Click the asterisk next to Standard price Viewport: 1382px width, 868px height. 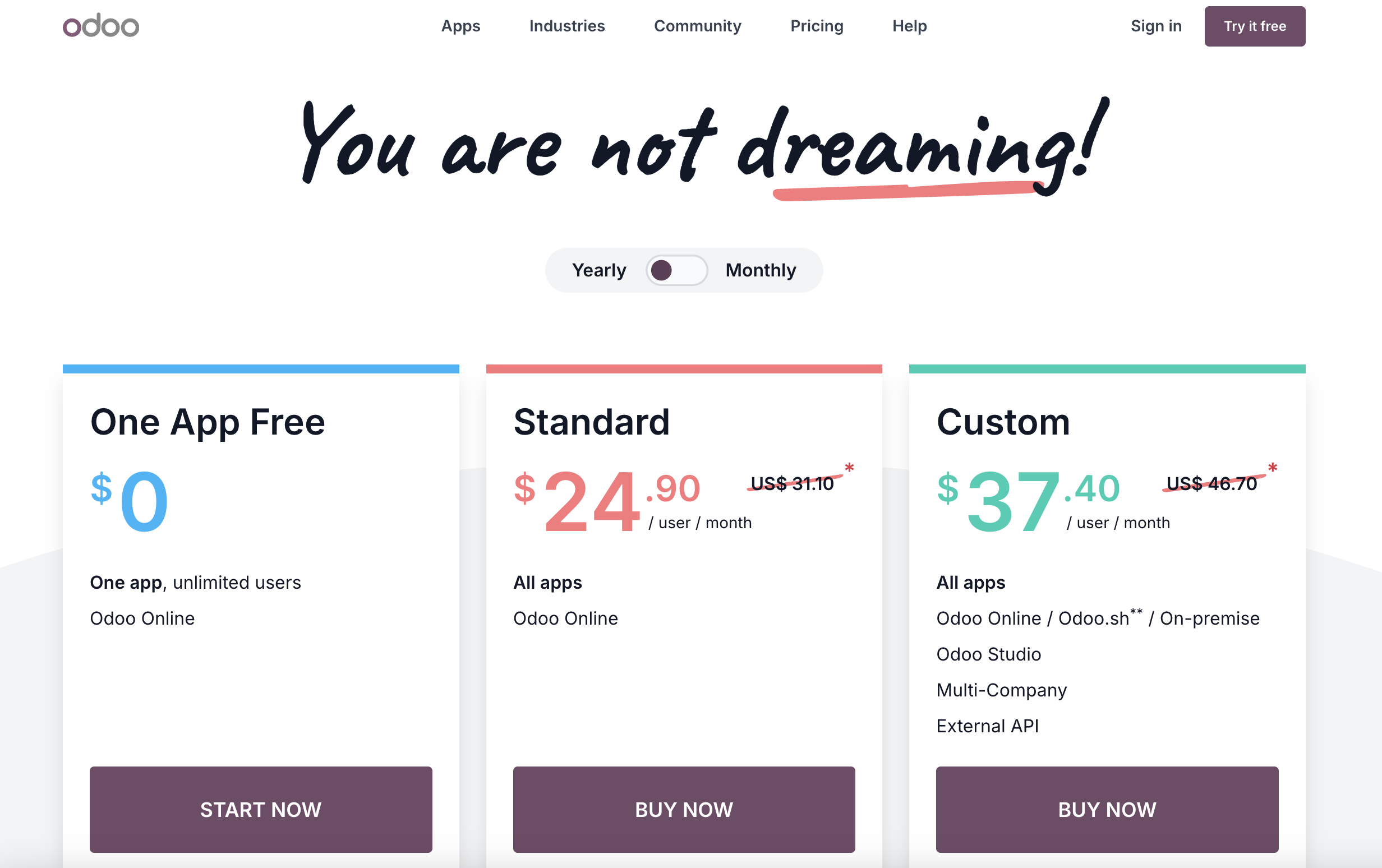point(850,469)
